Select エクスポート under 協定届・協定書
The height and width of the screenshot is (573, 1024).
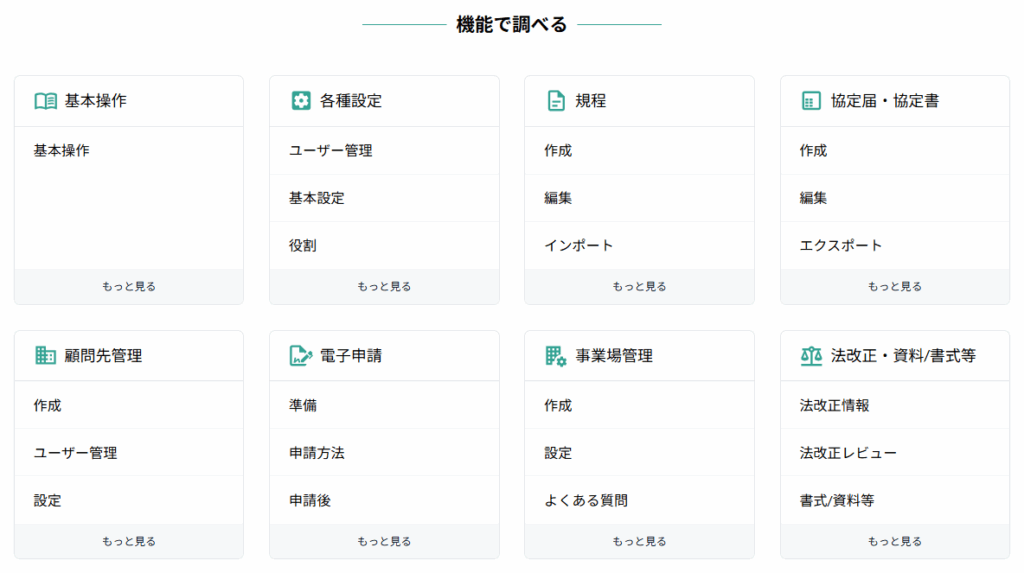895,246
